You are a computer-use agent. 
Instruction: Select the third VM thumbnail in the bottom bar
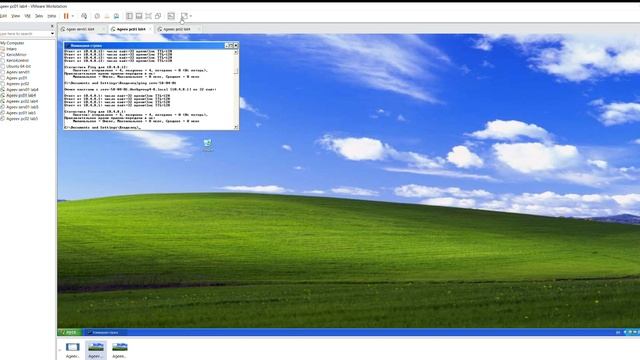click(x=120, y=350)
